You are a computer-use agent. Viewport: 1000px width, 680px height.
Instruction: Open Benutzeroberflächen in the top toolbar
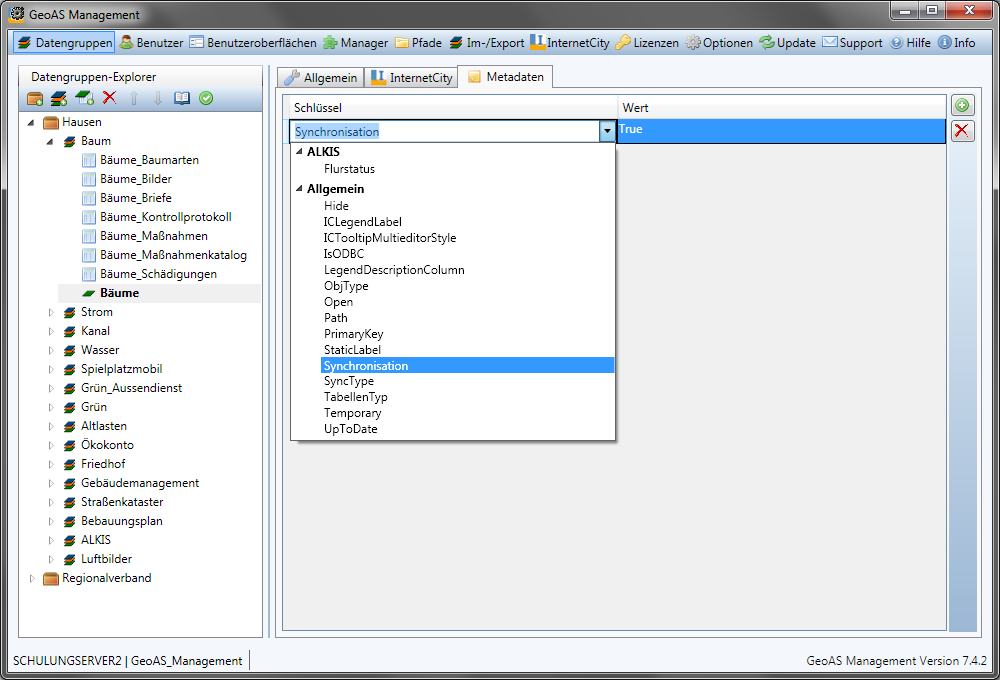click(252, 43)
